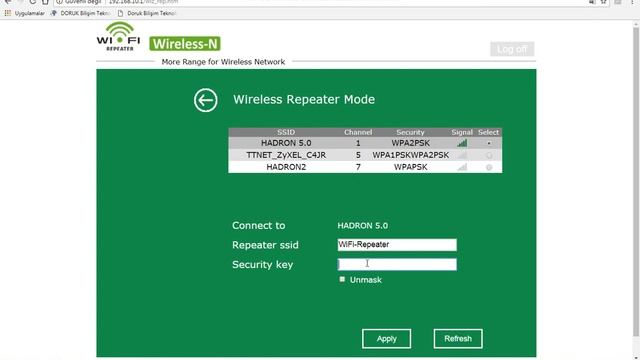This screenshot has height=360, width=640.
Task: Click the HADRON 5.0 SSID cell
Action: [x=286, y=143]
